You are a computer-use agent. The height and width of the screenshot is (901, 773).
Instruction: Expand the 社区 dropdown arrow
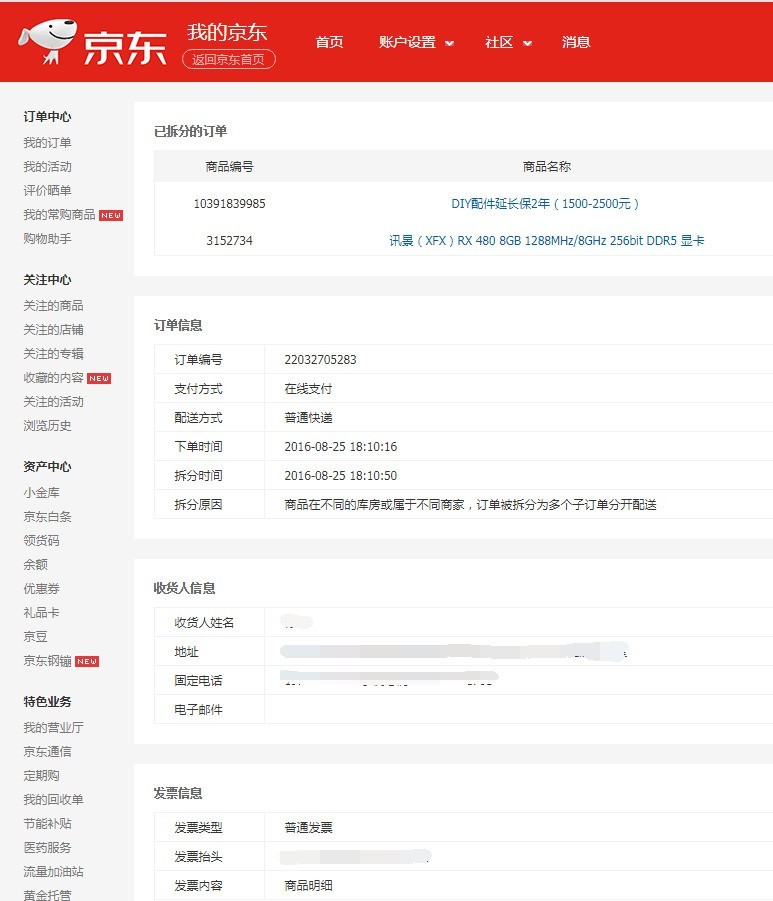(x=527, y=43)
